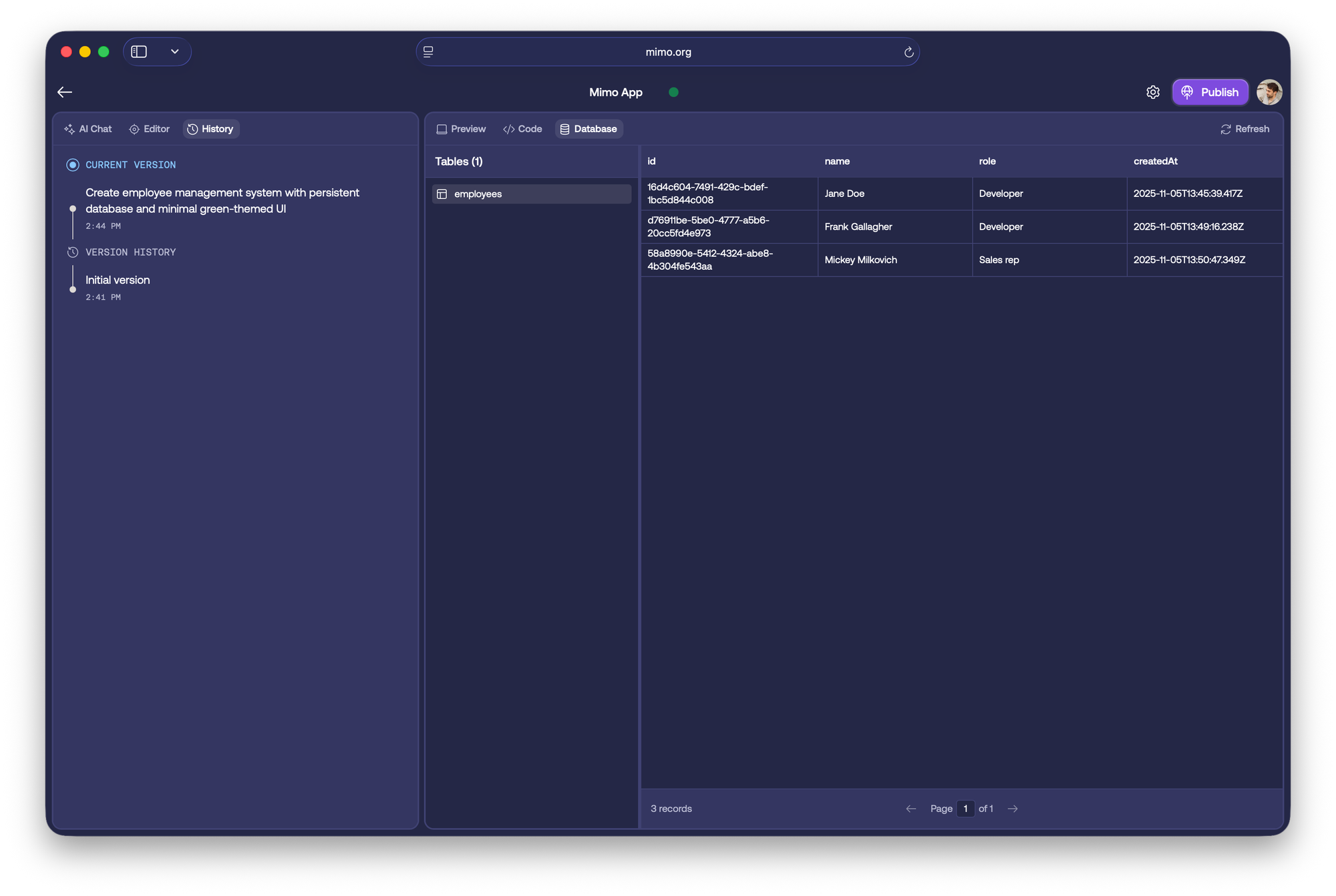Reload page using address bar icon
1336x896 pixels.
908,52
